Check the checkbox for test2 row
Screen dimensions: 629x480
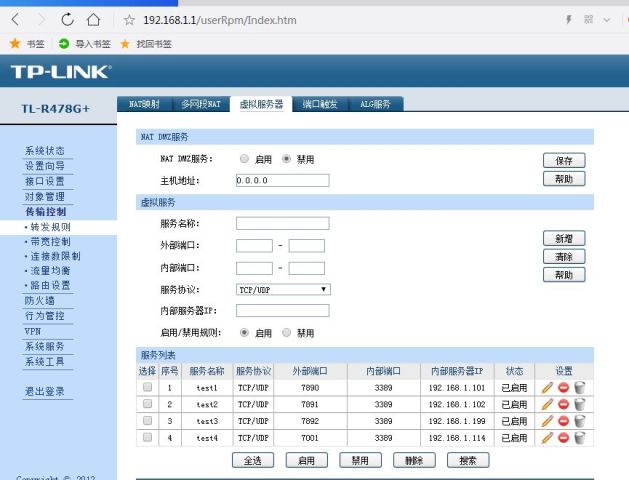click(148, 403)
